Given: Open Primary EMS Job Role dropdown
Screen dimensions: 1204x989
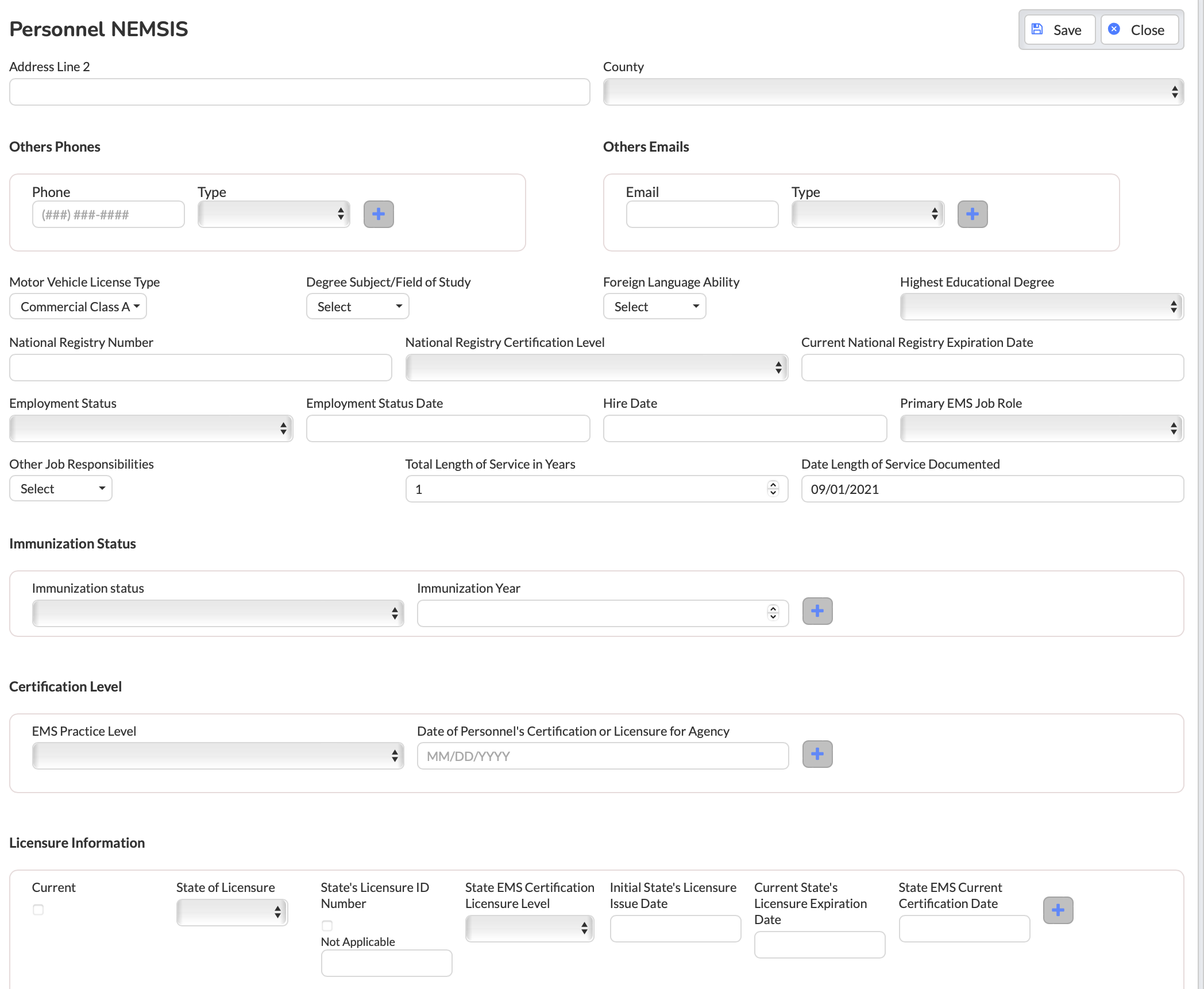Looking at the screenshot, I should 1041,428.
